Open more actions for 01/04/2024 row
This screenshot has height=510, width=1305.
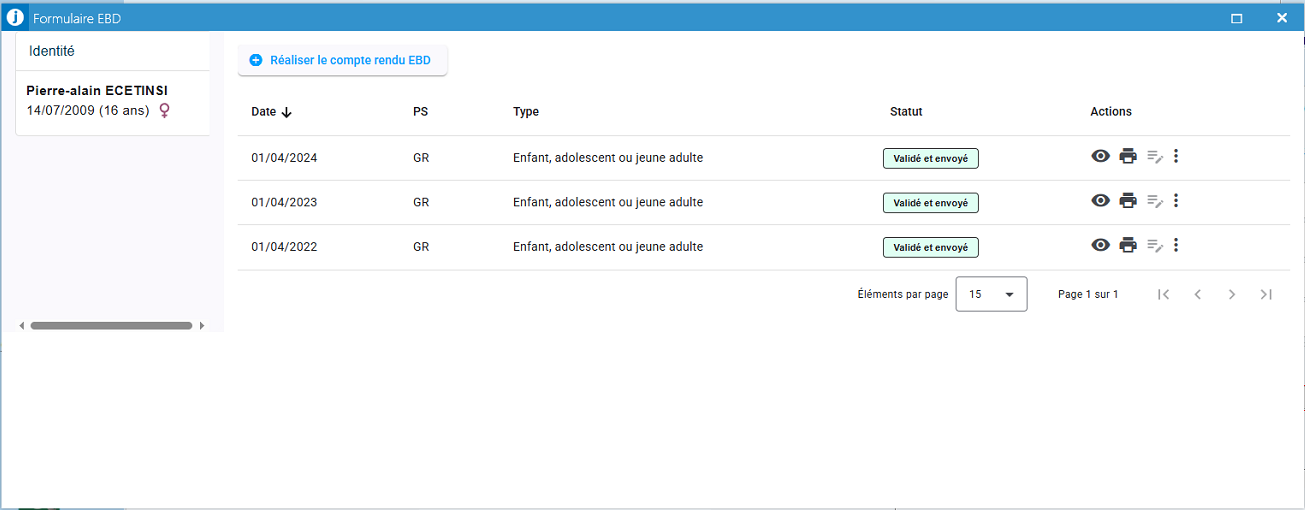[x=1176, y=156]
